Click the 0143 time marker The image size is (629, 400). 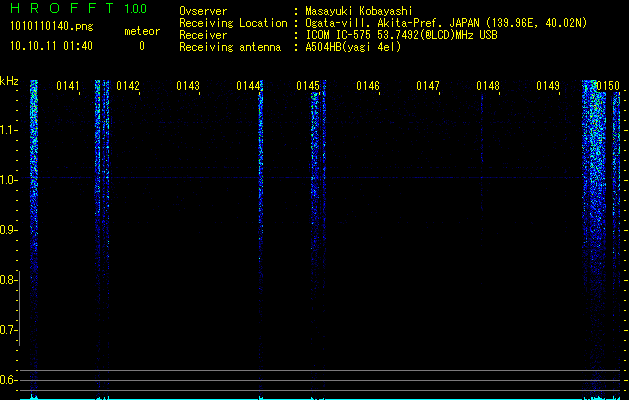188,86
